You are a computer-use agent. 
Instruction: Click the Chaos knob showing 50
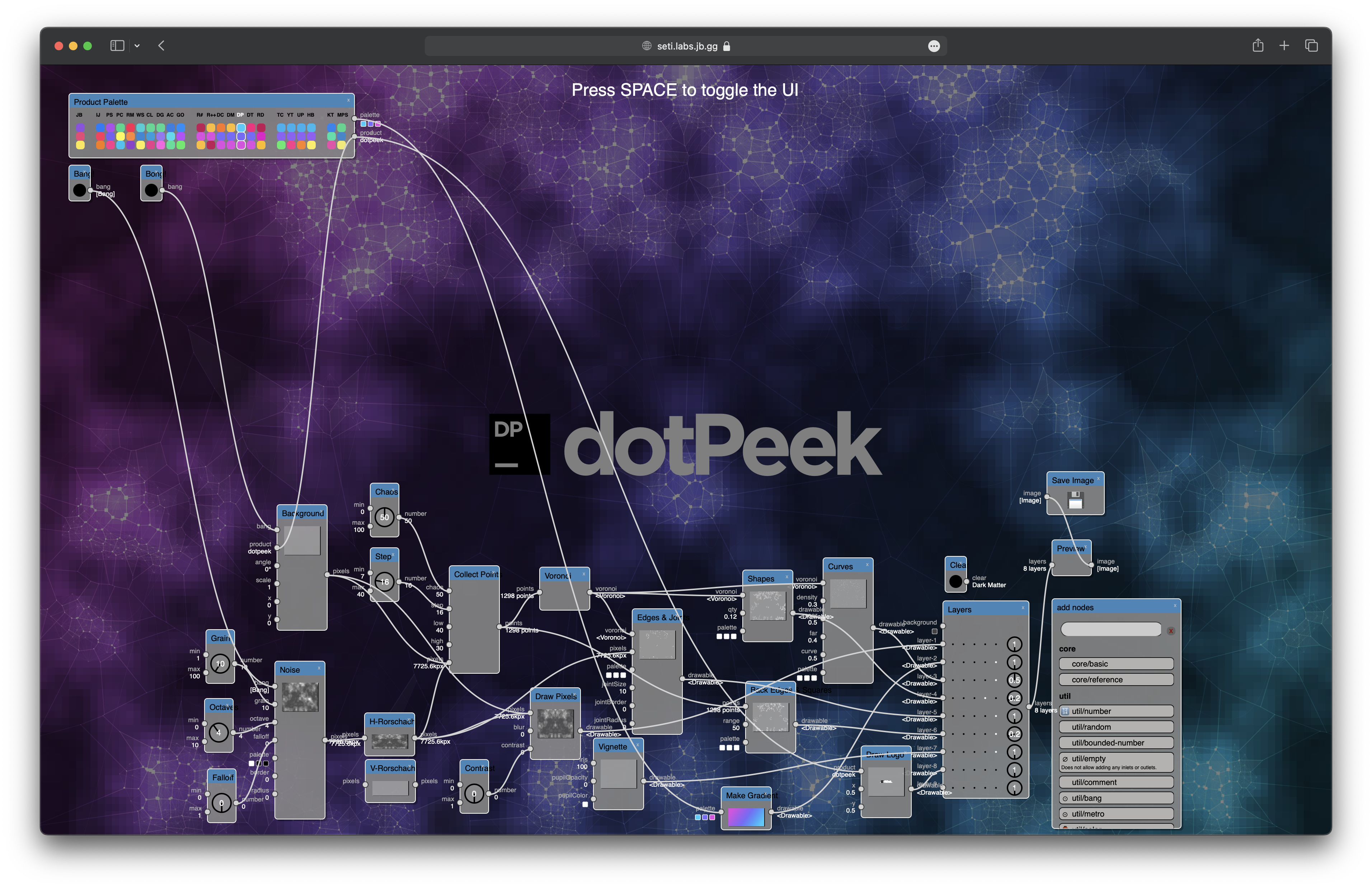click(x=384, y=517)
